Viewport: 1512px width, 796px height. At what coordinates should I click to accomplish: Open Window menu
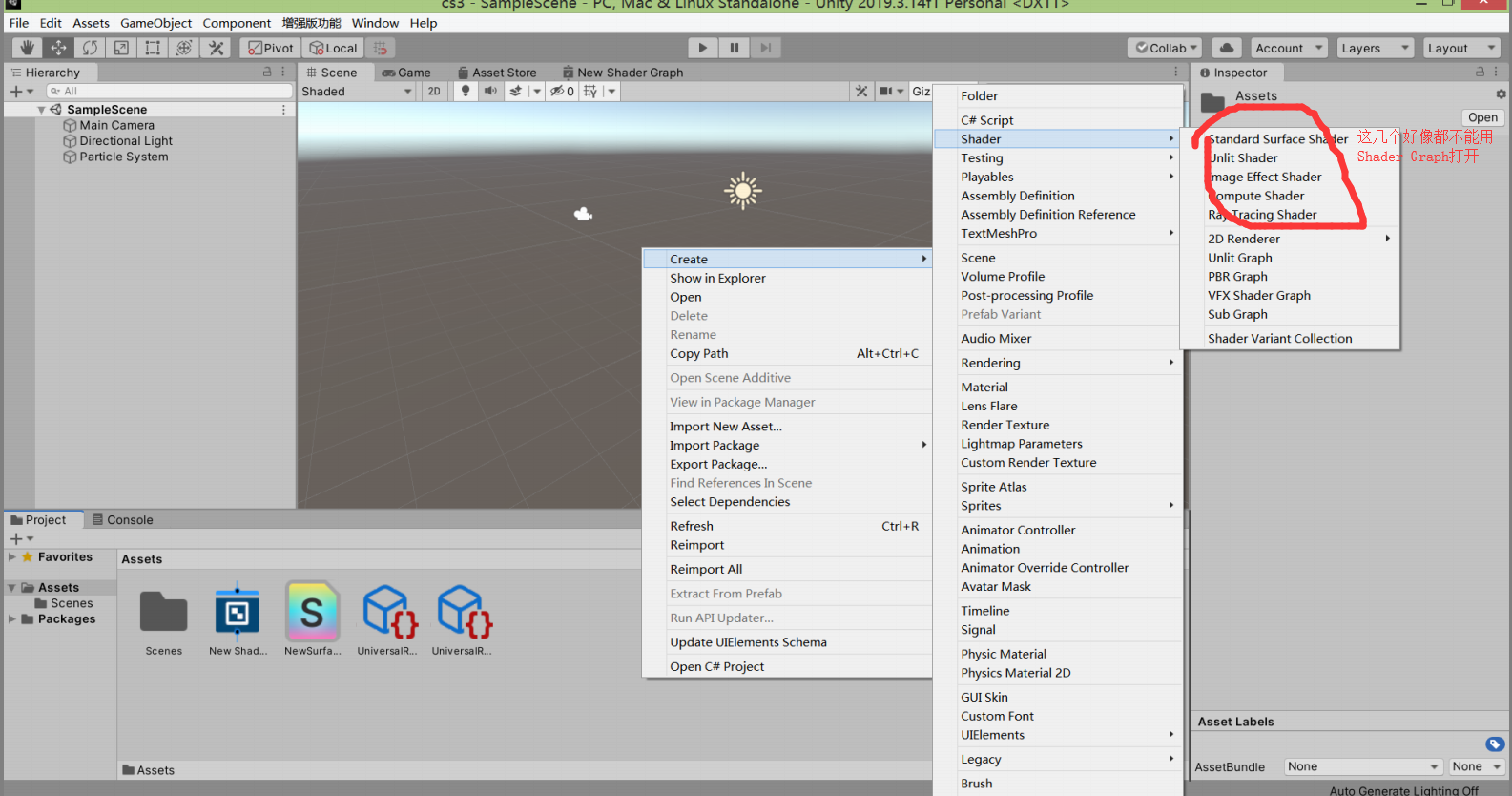375,23
